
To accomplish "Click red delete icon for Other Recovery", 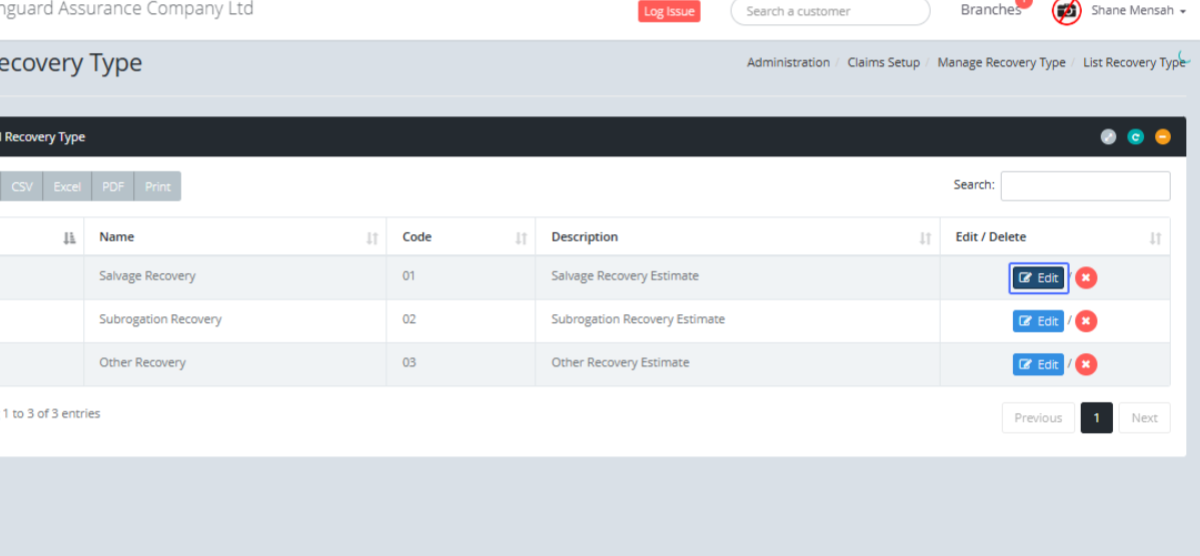I will [1086, 364].
